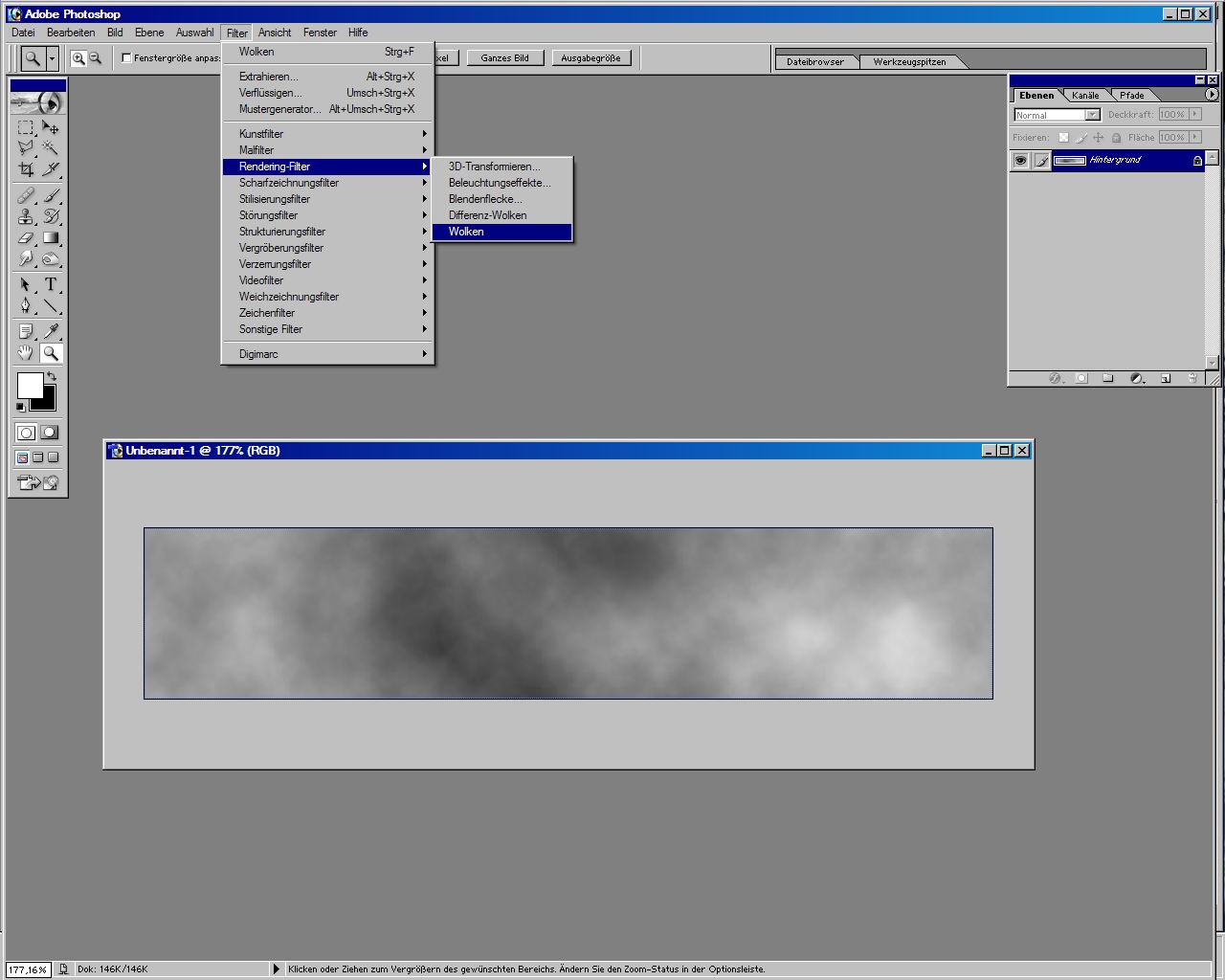Screen dimensions: 1225x980
Task: Click the white foreground color swatch
Action: point(29,385)
